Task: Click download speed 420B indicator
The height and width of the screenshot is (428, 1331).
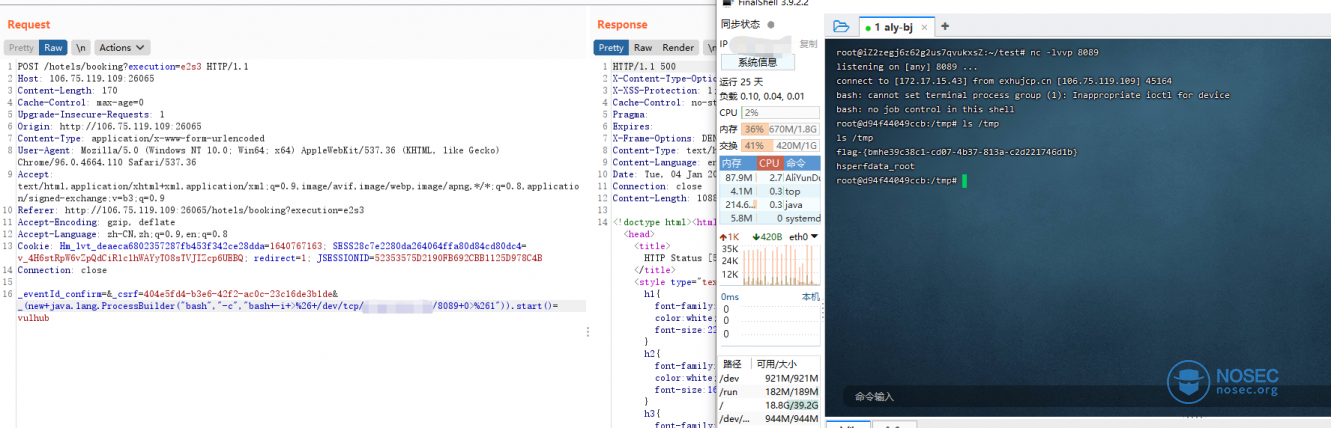Action: point(767,237)
